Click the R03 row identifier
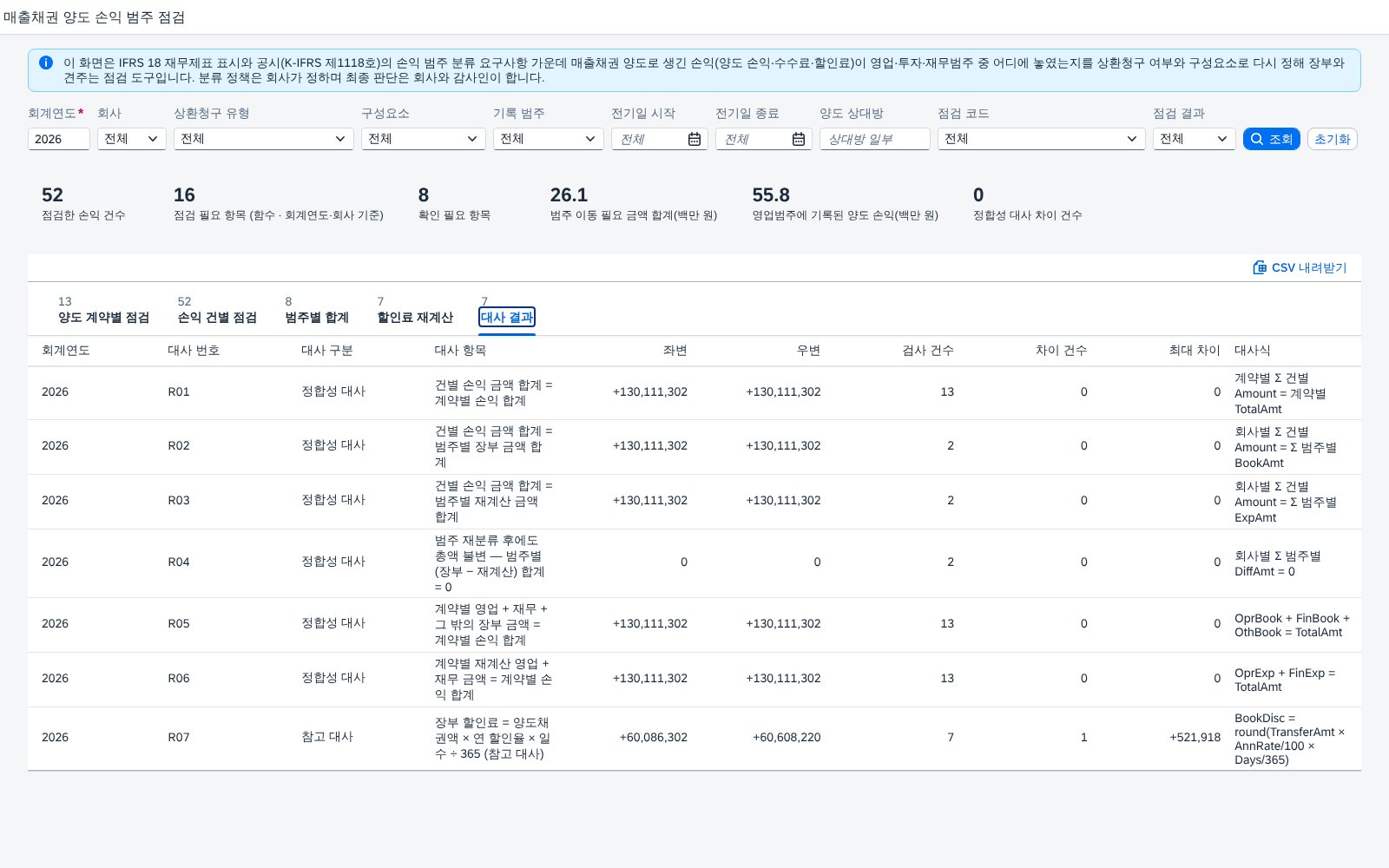 tap(179, 501)
